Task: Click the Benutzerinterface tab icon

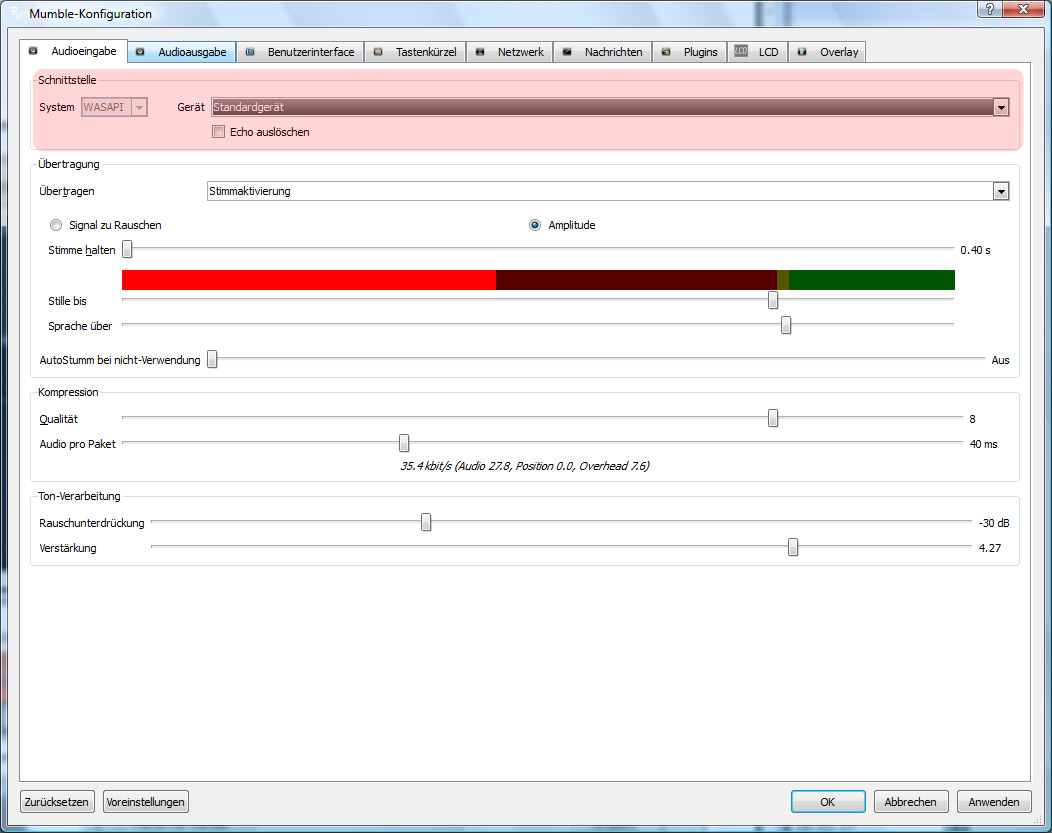Action: click(250, 52)
